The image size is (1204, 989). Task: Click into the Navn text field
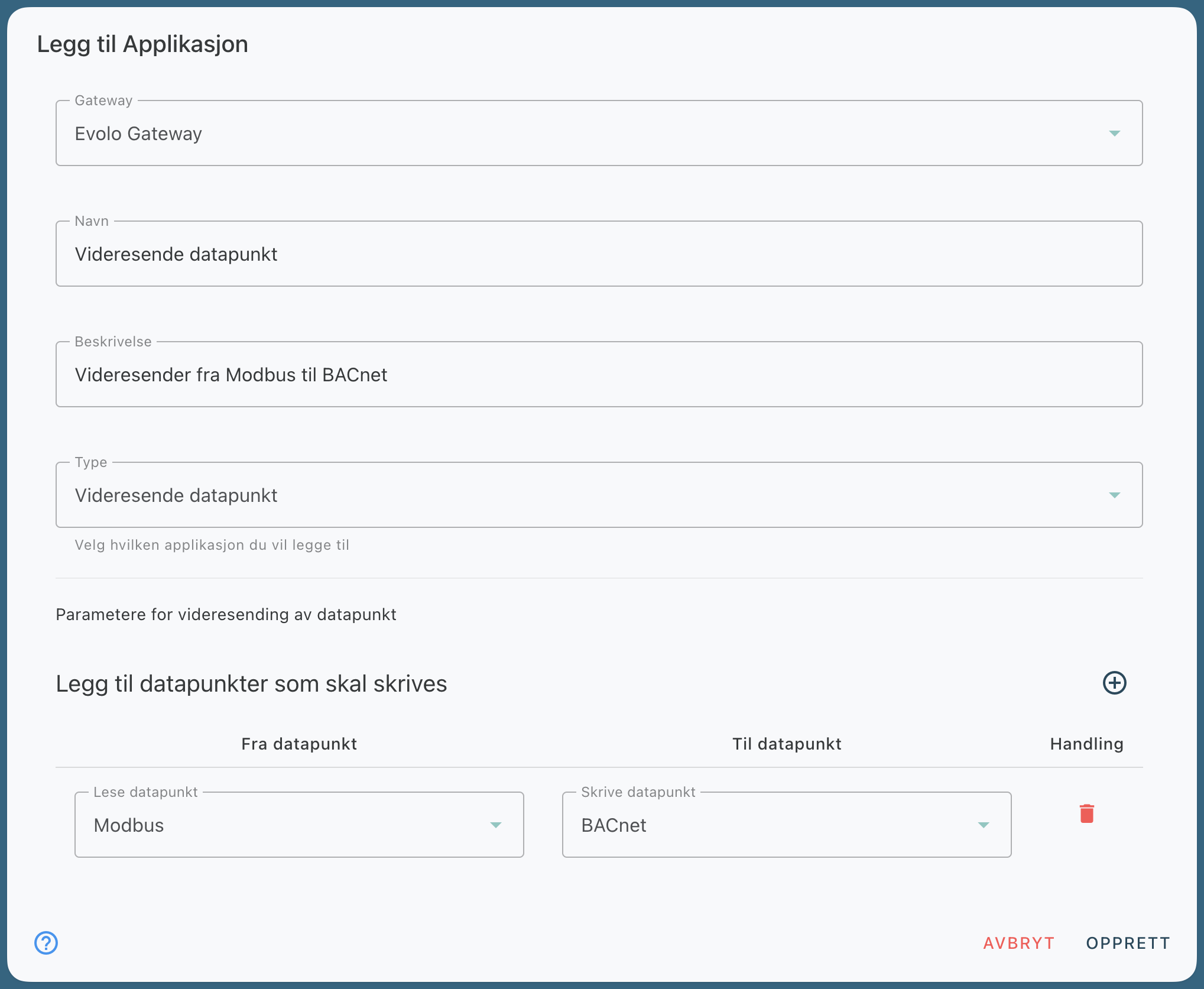(x=598, y=254)
